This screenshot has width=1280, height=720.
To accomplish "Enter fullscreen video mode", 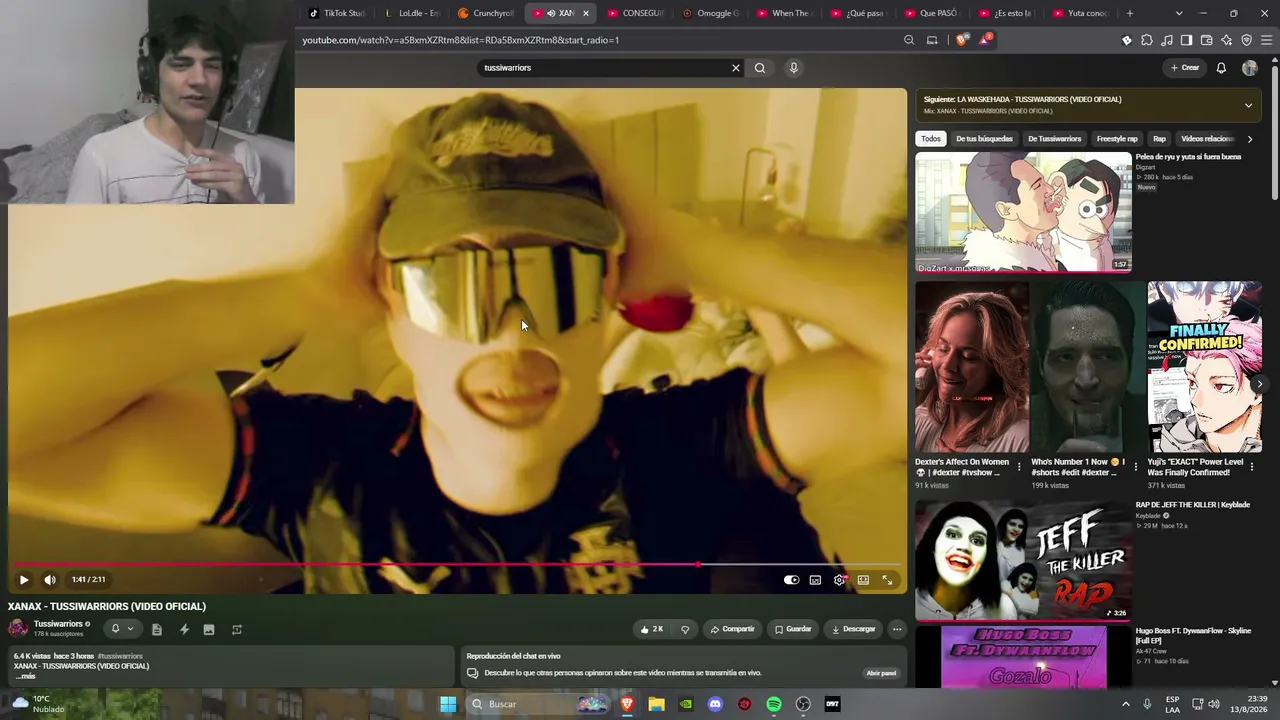I will pos(887,579).
